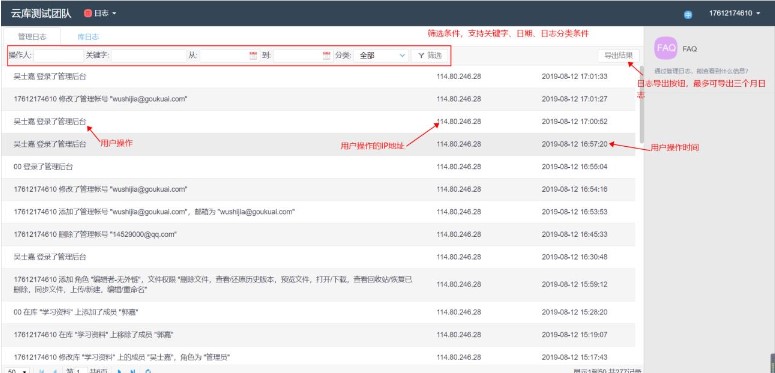Click the timestamp 2019-08-12 17:00:52
Viewport: 775px width, 373px height.
574,122
